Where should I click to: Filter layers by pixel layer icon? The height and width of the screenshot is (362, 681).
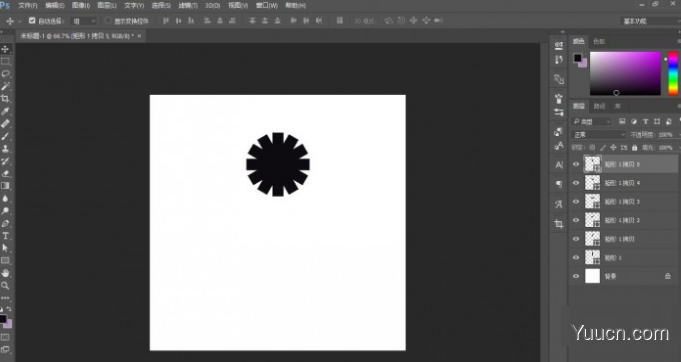[x=622, y=122]
